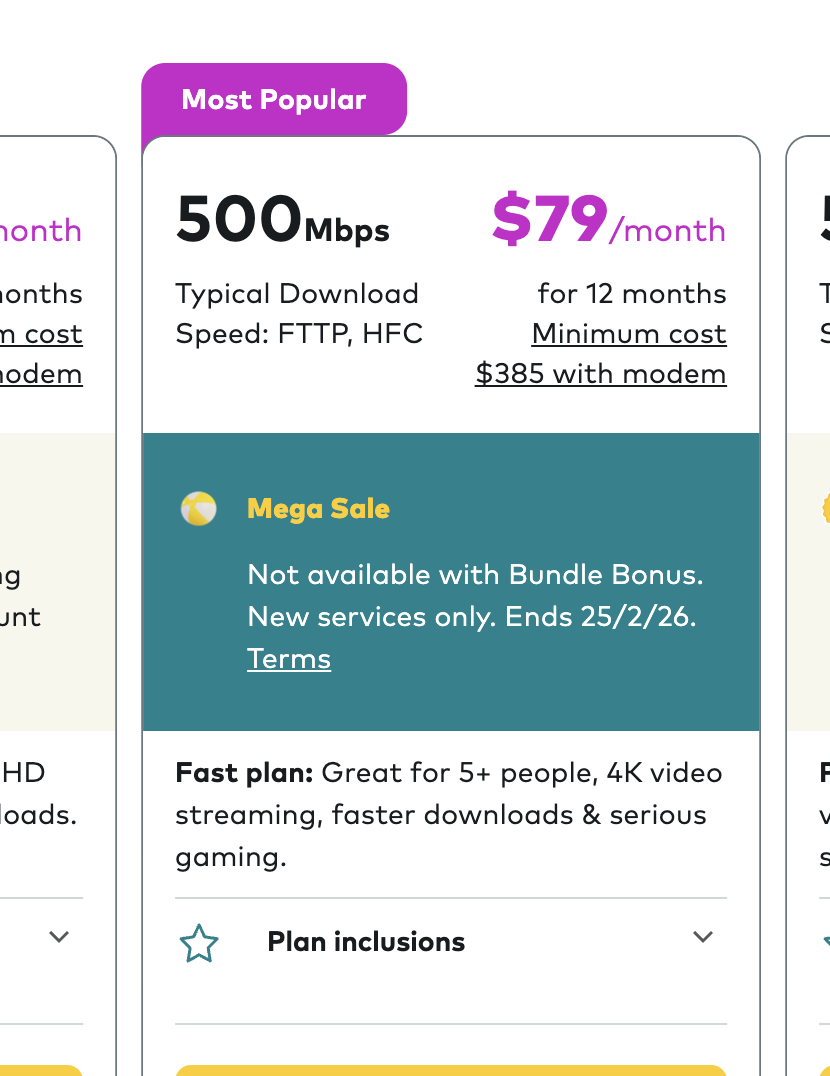Click the yellow button on the left plan card
Viewport: 830px width, 1076px height.
coord(40,1069)
